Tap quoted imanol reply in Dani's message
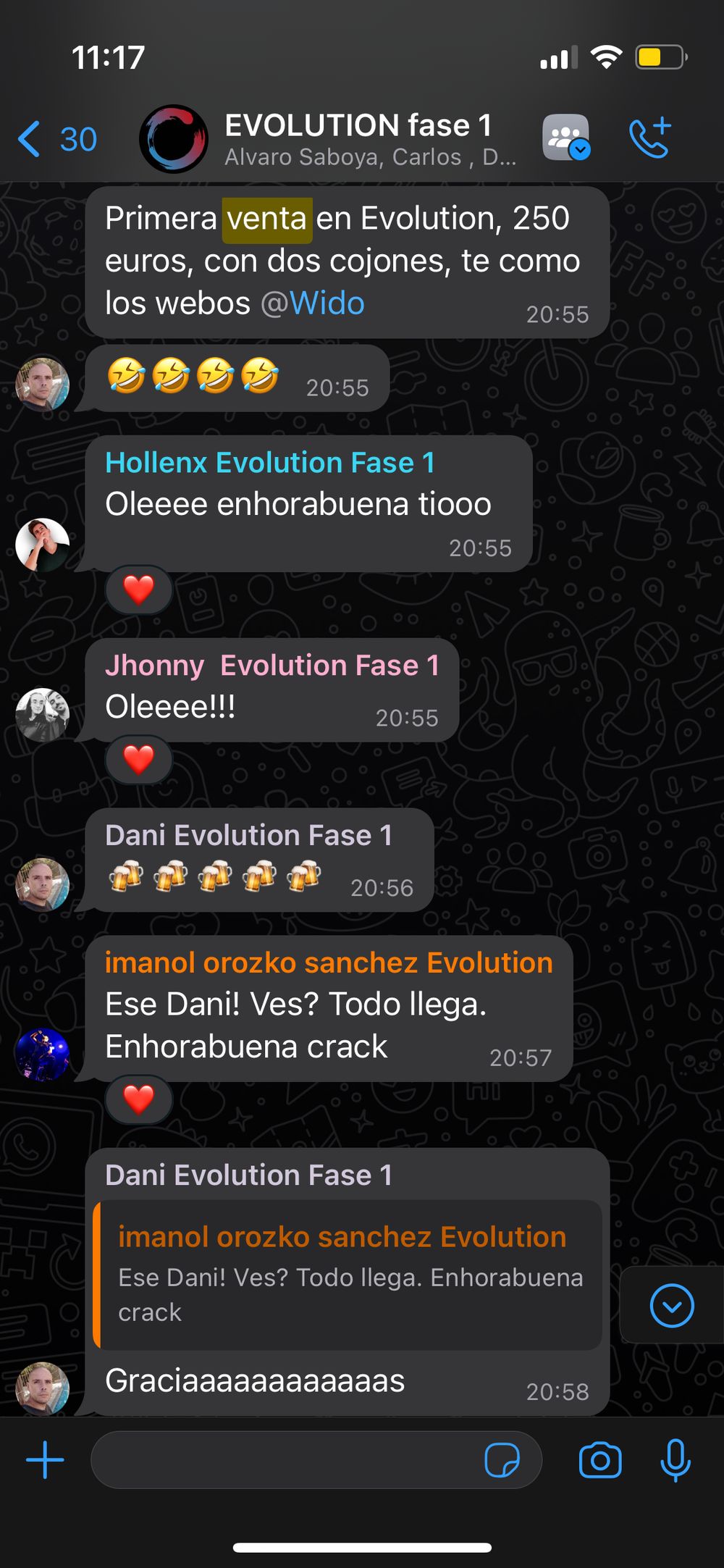Viewport: 724px width, 1568px height. point(348,1275)
